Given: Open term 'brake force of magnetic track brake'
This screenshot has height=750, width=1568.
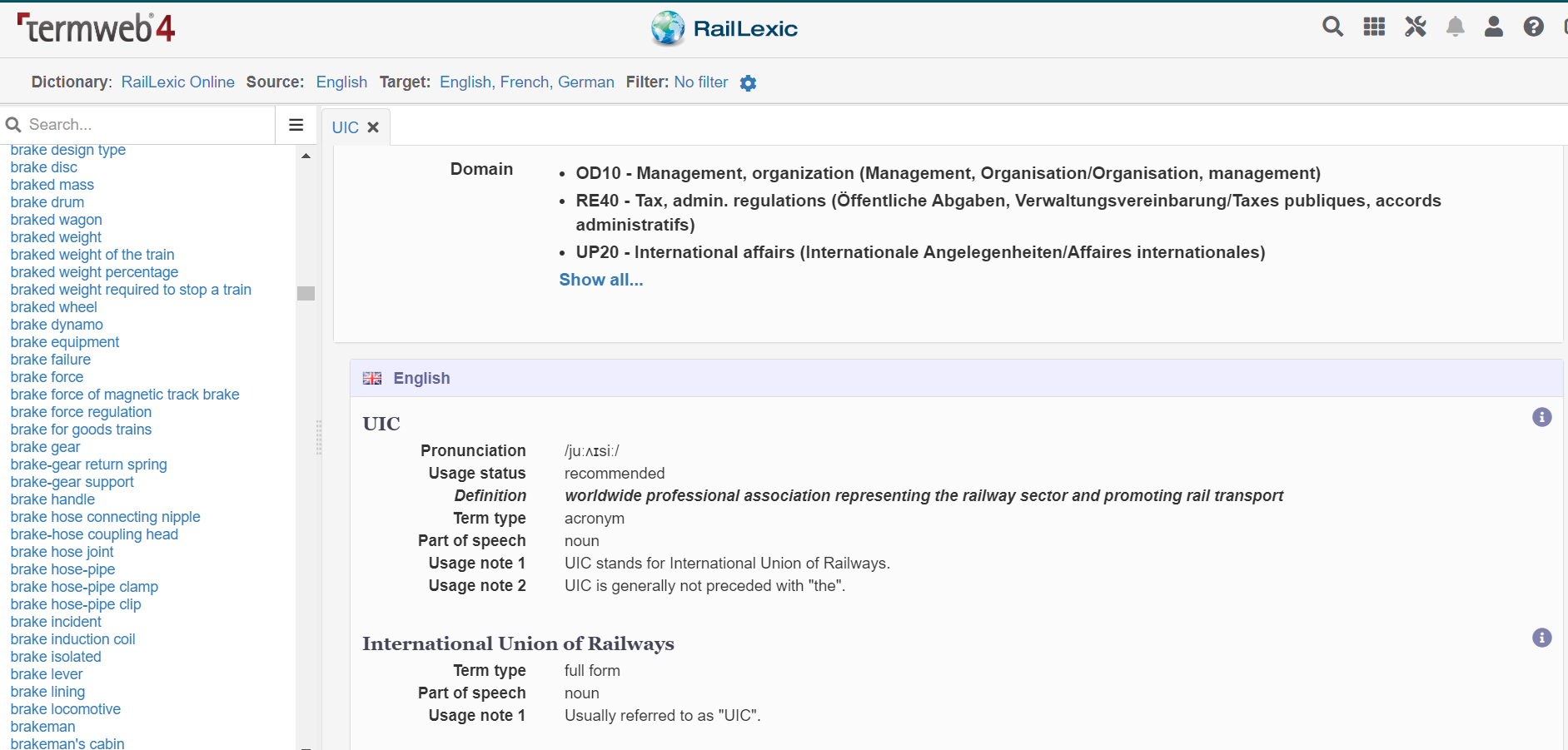Looking at the screenshot, I should click(x=125, y=395).
